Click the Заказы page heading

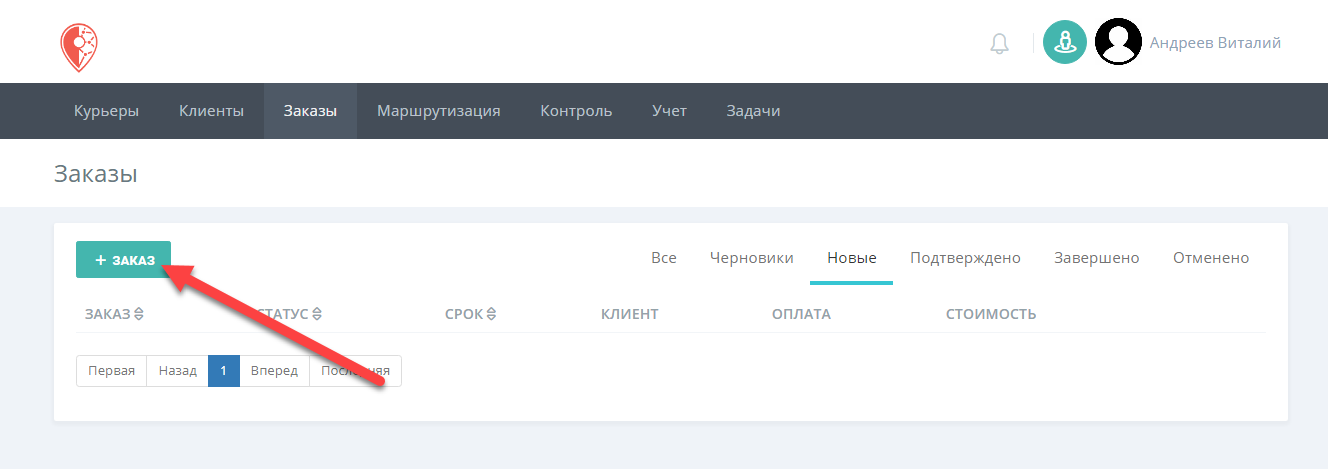(96, 174)
